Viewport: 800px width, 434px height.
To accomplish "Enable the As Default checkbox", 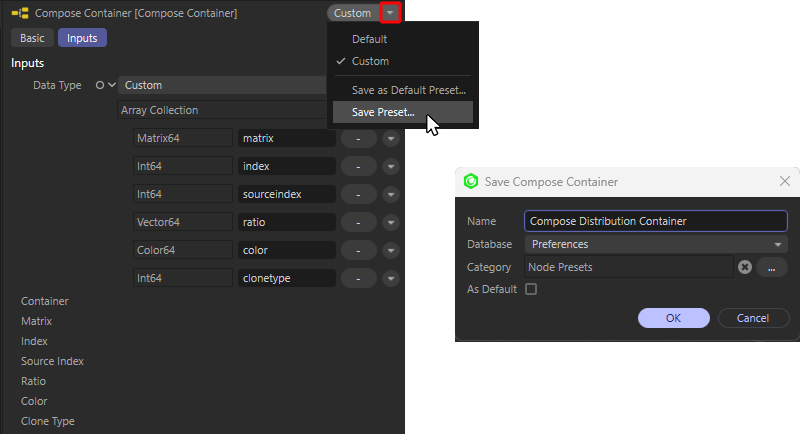I will [531, 290].
